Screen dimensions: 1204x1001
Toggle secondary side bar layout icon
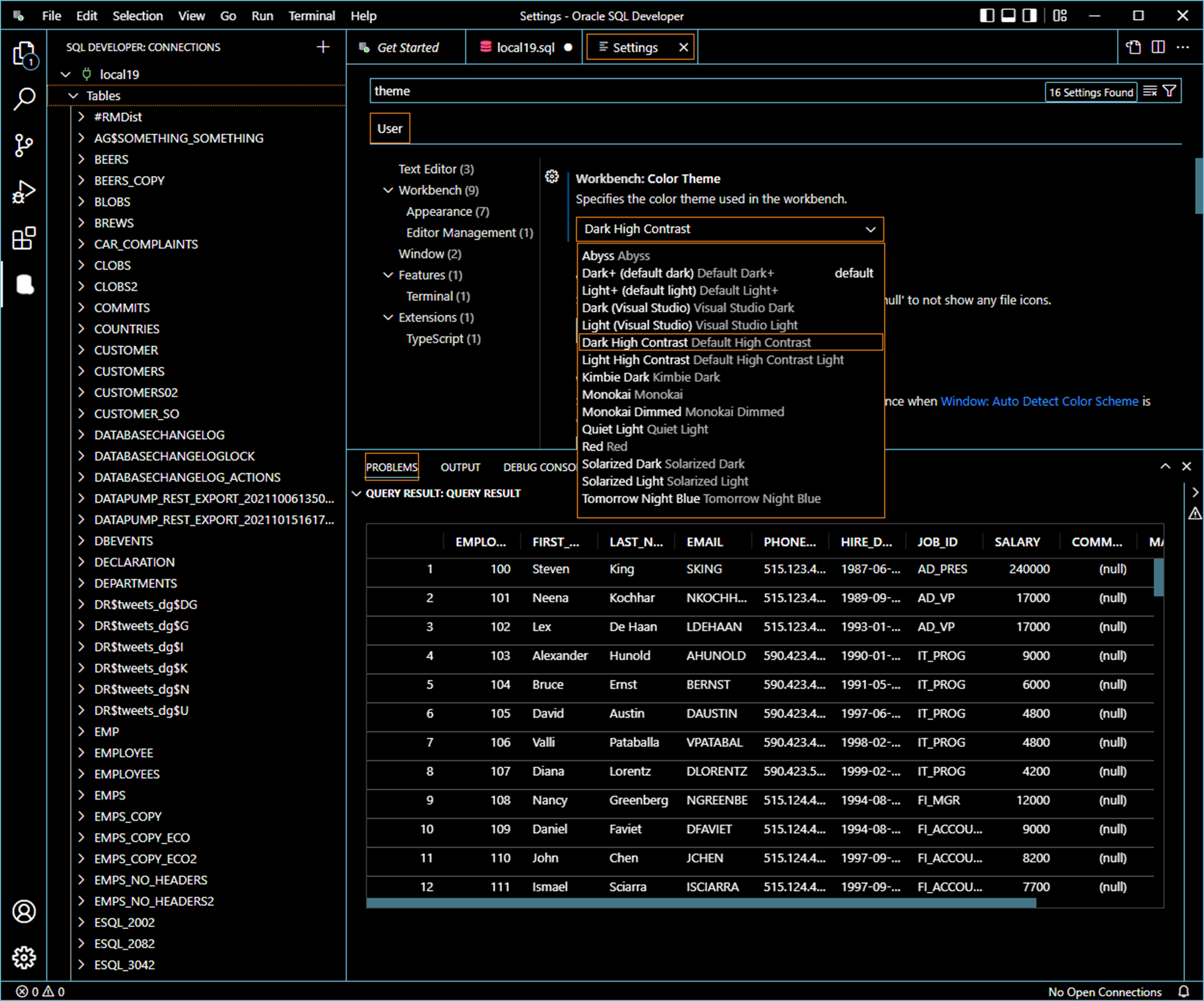tap(1030, 16)
